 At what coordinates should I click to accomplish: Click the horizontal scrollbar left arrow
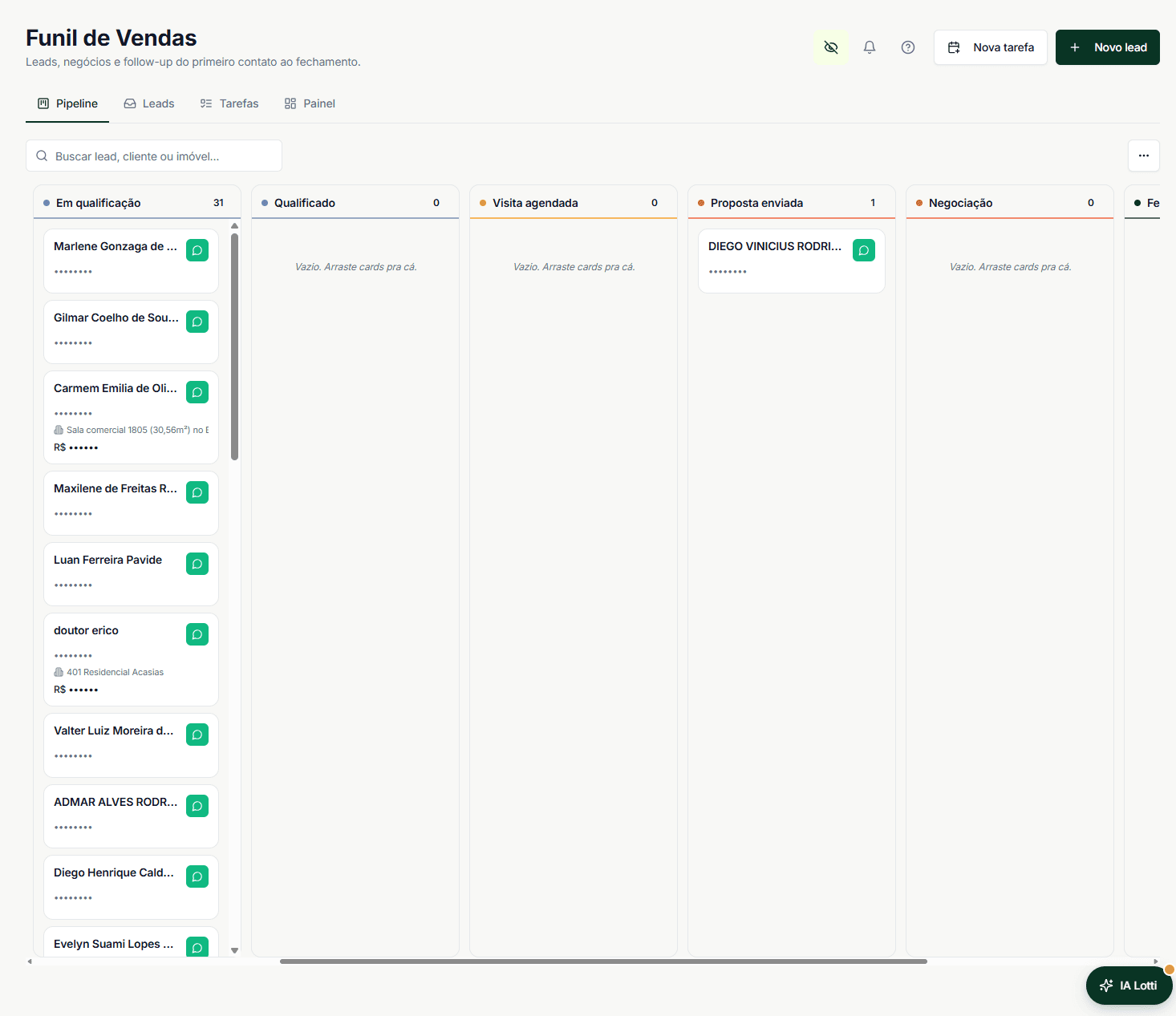pos(30,961)
